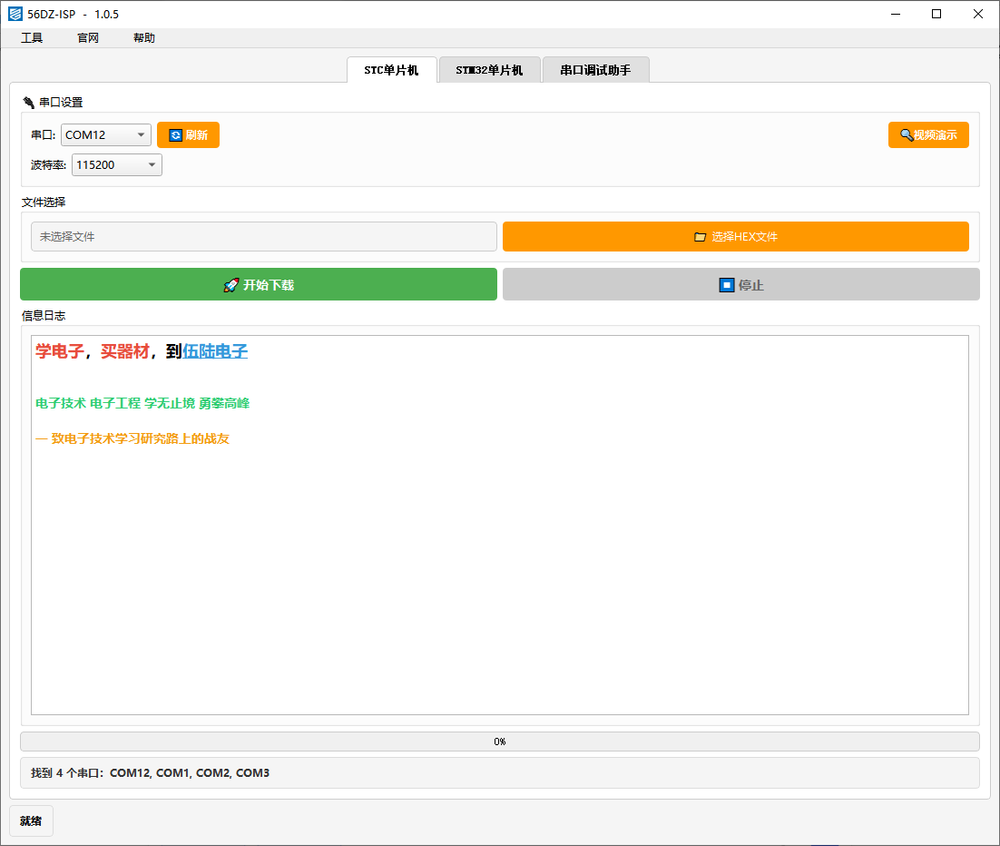This screenshot has width=1000, height=846.
Task: Open the 工具 menu
Action: (x=32, y=38)
